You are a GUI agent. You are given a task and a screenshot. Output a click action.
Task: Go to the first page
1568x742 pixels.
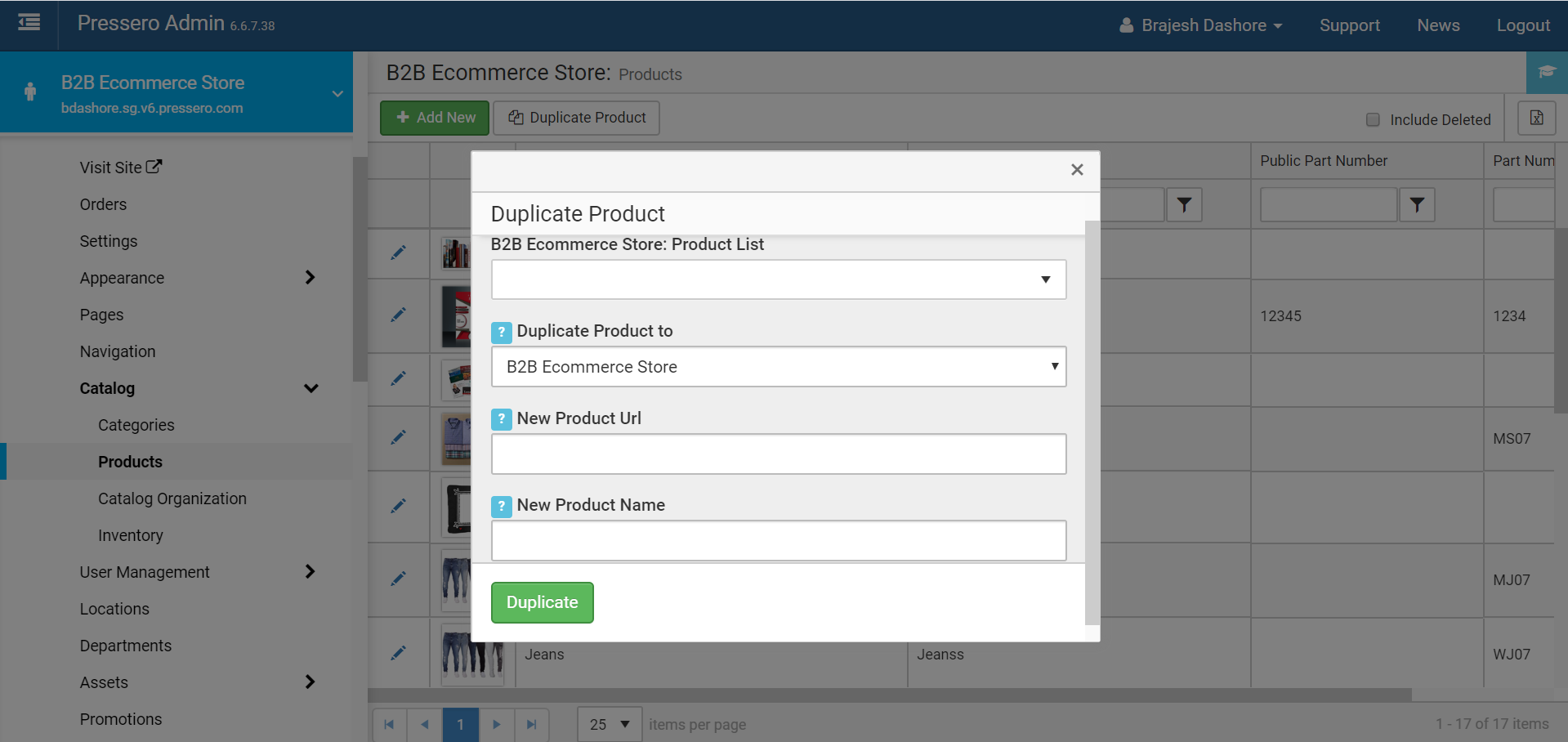pyautogui.click(x=389, y=725)
